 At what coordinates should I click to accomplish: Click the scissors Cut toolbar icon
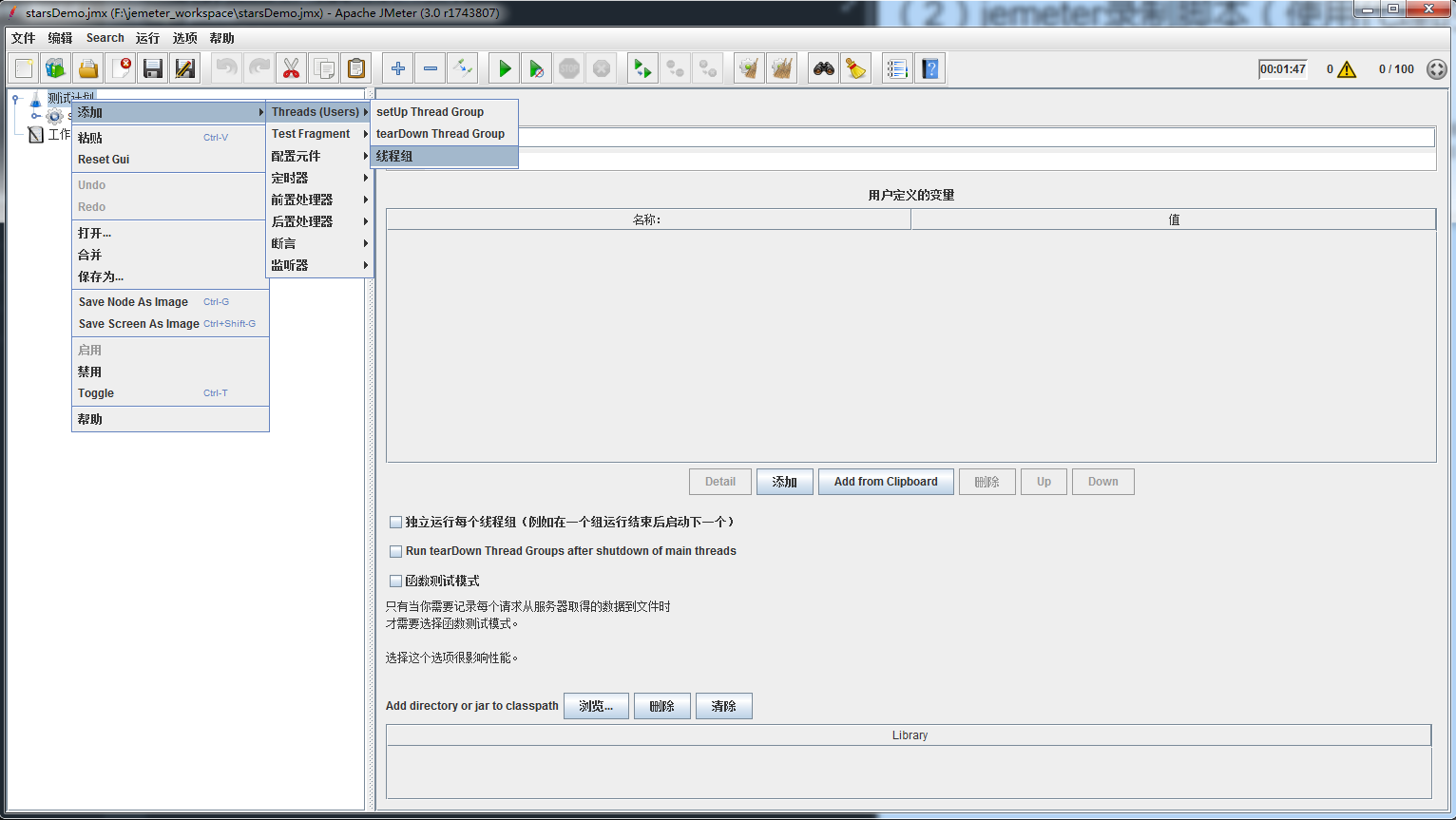291,68
